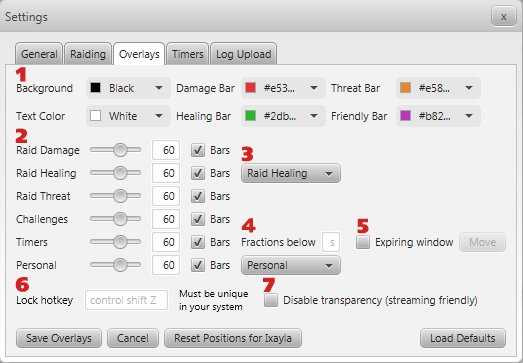Viewport: 523px width, 363px height.
Task: Click the Raid Damage opacity slider handle
Action: [x=120, y=150]
